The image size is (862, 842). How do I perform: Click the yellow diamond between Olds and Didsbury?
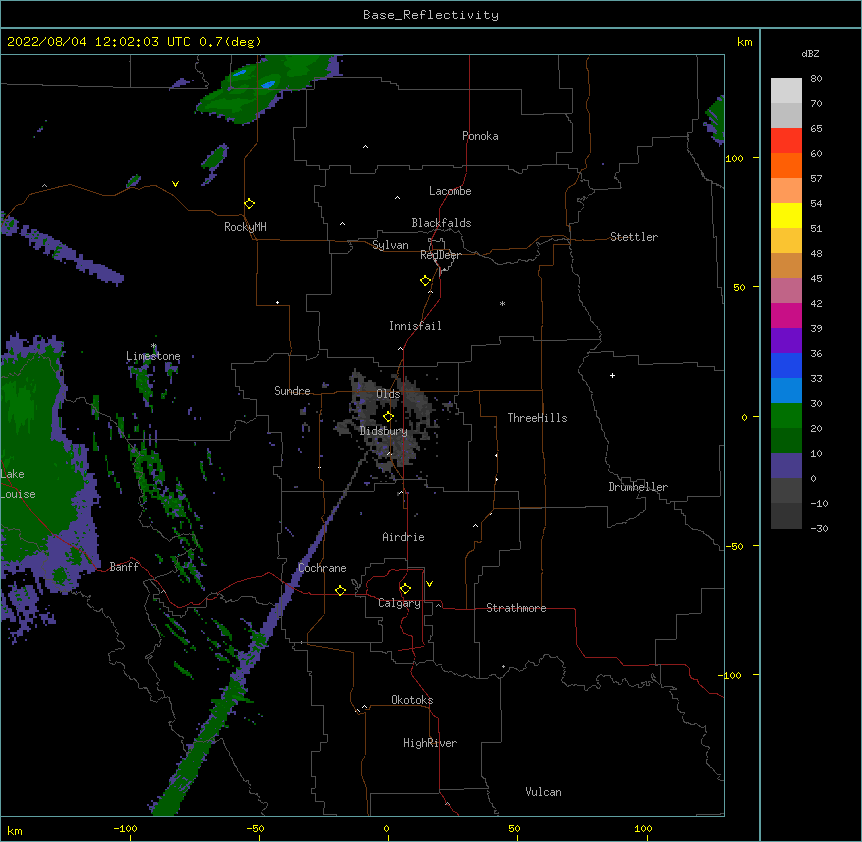[x=389, y=417]
